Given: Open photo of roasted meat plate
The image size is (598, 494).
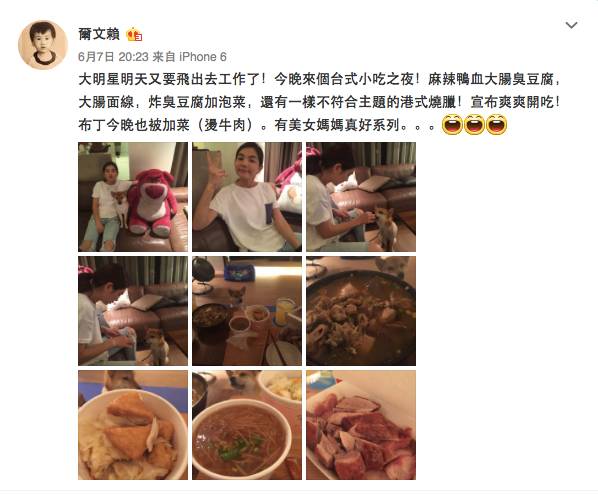Looking at the screenshot, I should point(361,425).
